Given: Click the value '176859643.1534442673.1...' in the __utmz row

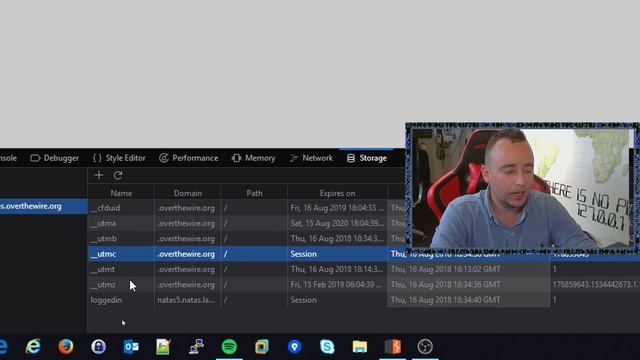Looking at the screenshot, I should click(x=596, y=284).
